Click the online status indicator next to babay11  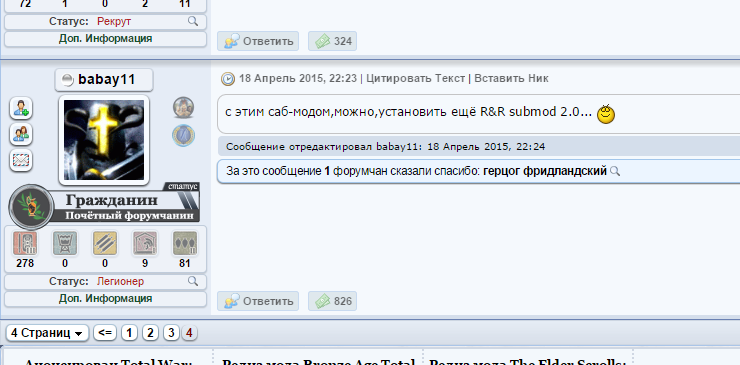pos(68,80)
